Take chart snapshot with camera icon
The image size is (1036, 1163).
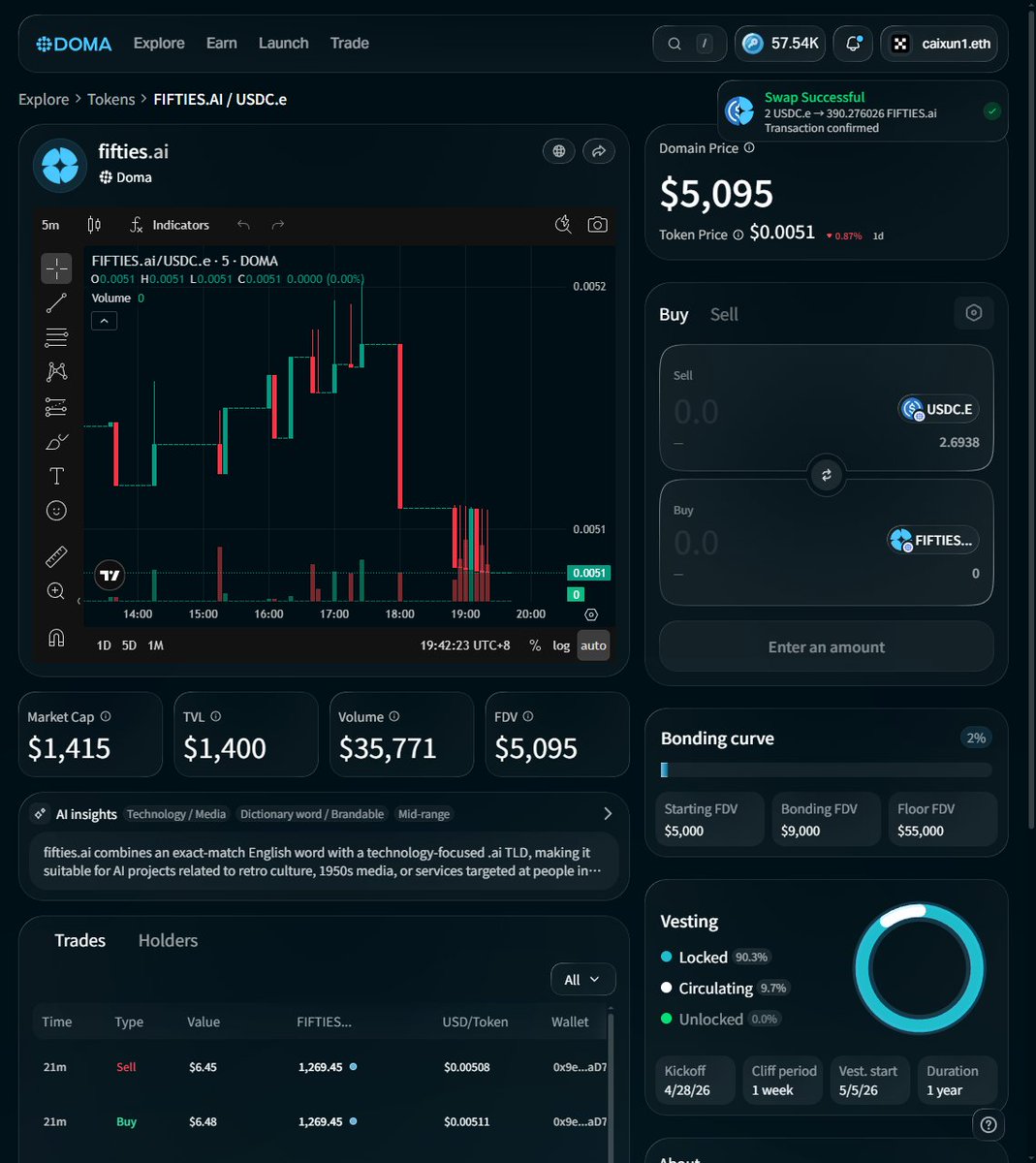pyautogui.click(x=598, y=225)
